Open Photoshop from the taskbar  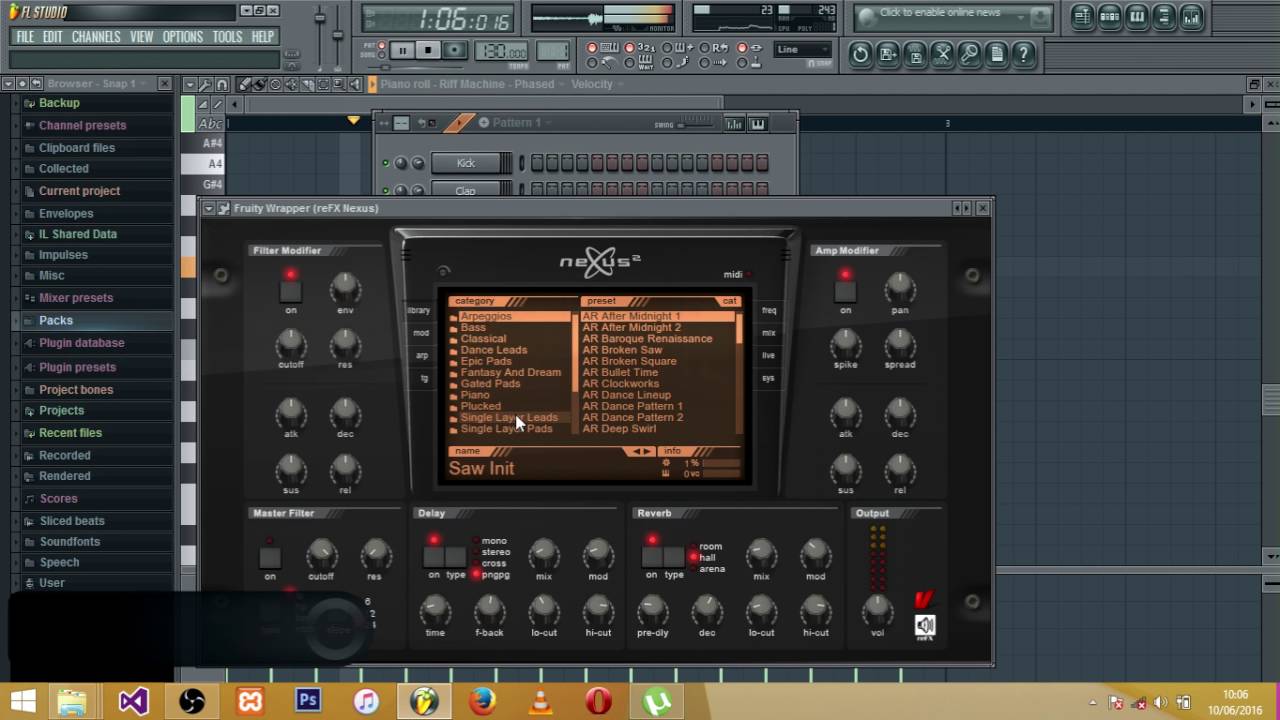pos(308,701)
